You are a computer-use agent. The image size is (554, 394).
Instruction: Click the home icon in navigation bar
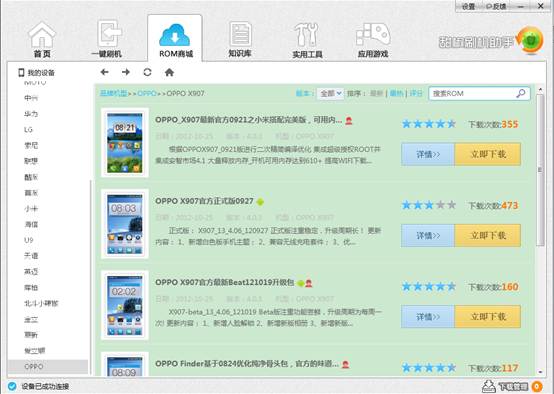point(169,72)
